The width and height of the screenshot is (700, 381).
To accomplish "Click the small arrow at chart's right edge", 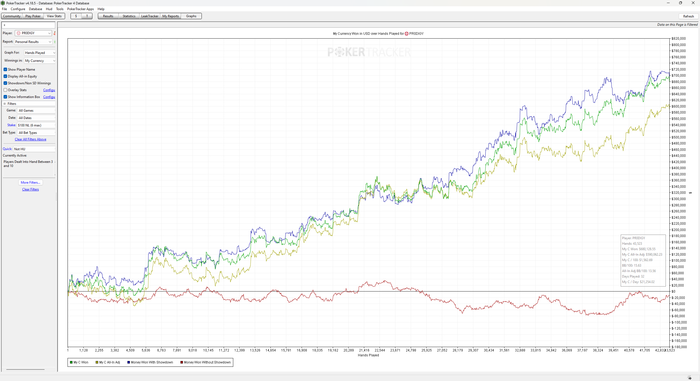I will click(x=691, y=193).
